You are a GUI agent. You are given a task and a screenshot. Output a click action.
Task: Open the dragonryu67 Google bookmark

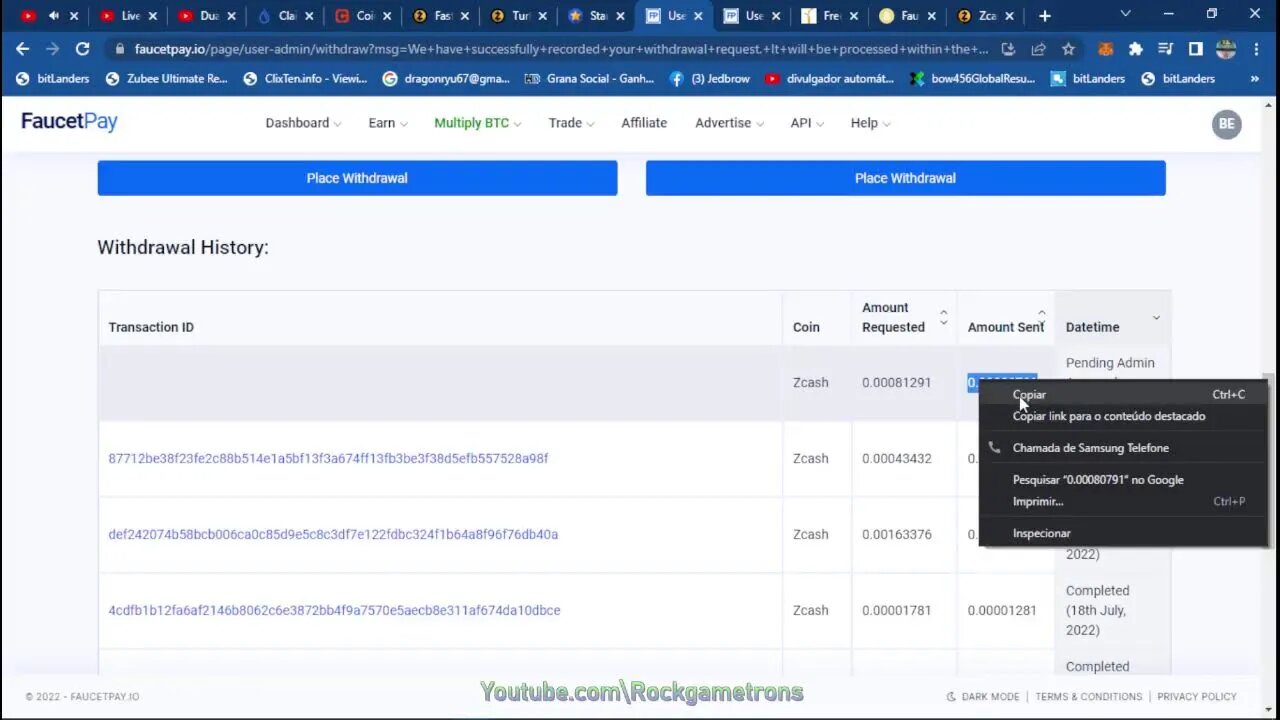pyautogui.click(x=446, y=78)
